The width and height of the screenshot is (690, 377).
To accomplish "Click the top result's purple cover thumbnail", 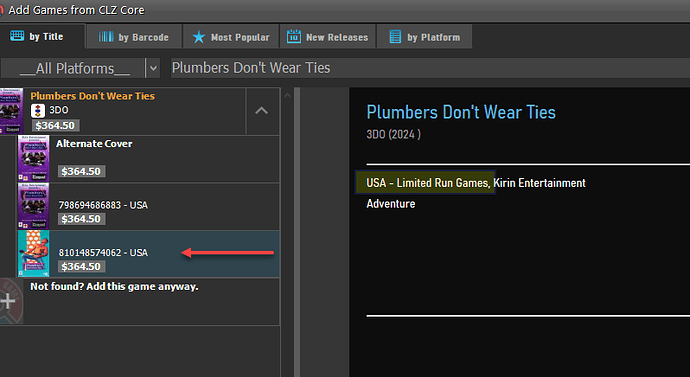I will 11,111.
